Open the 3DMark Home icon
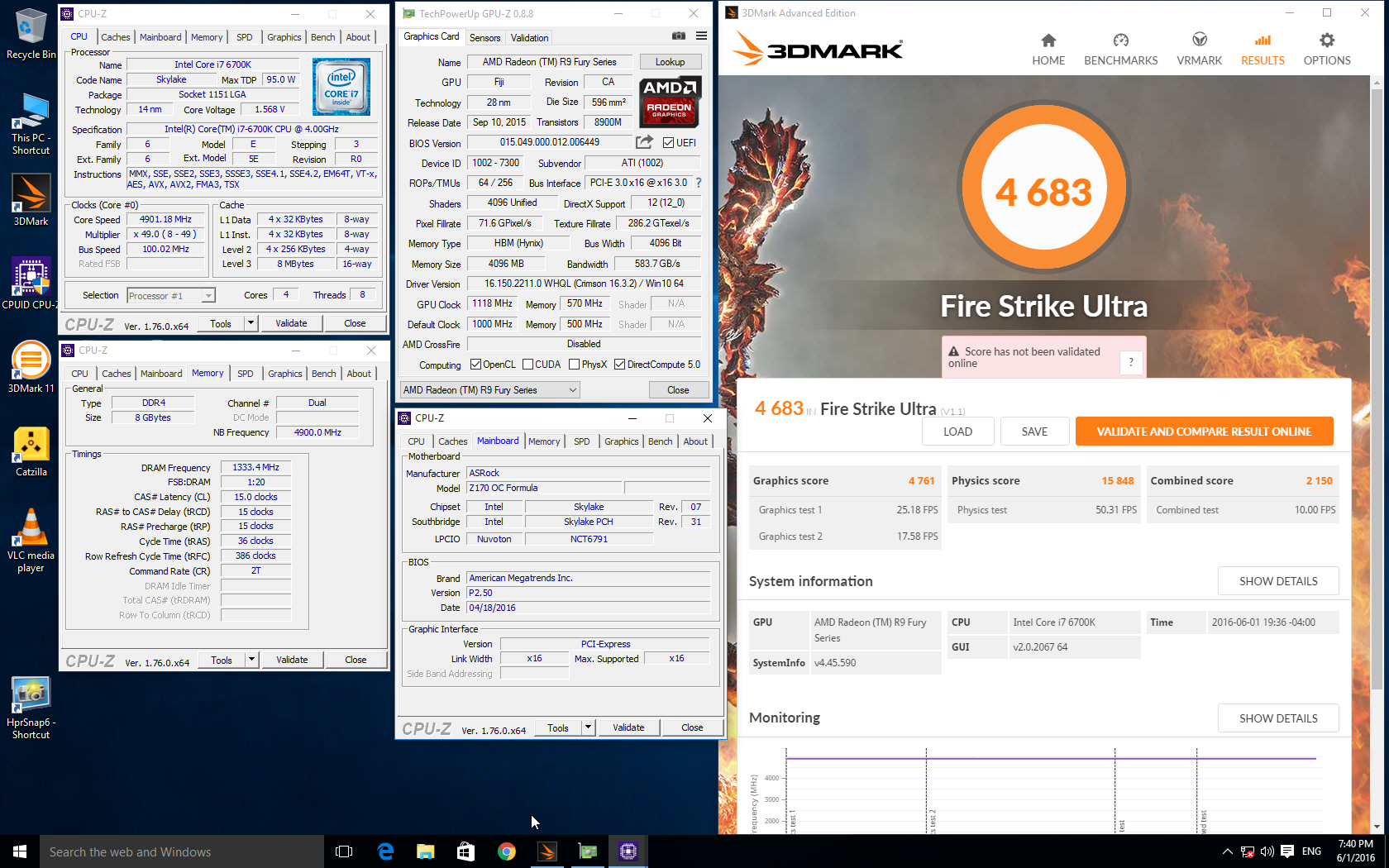This screenshot has height=868, width=1389. tap(1048, 41)
